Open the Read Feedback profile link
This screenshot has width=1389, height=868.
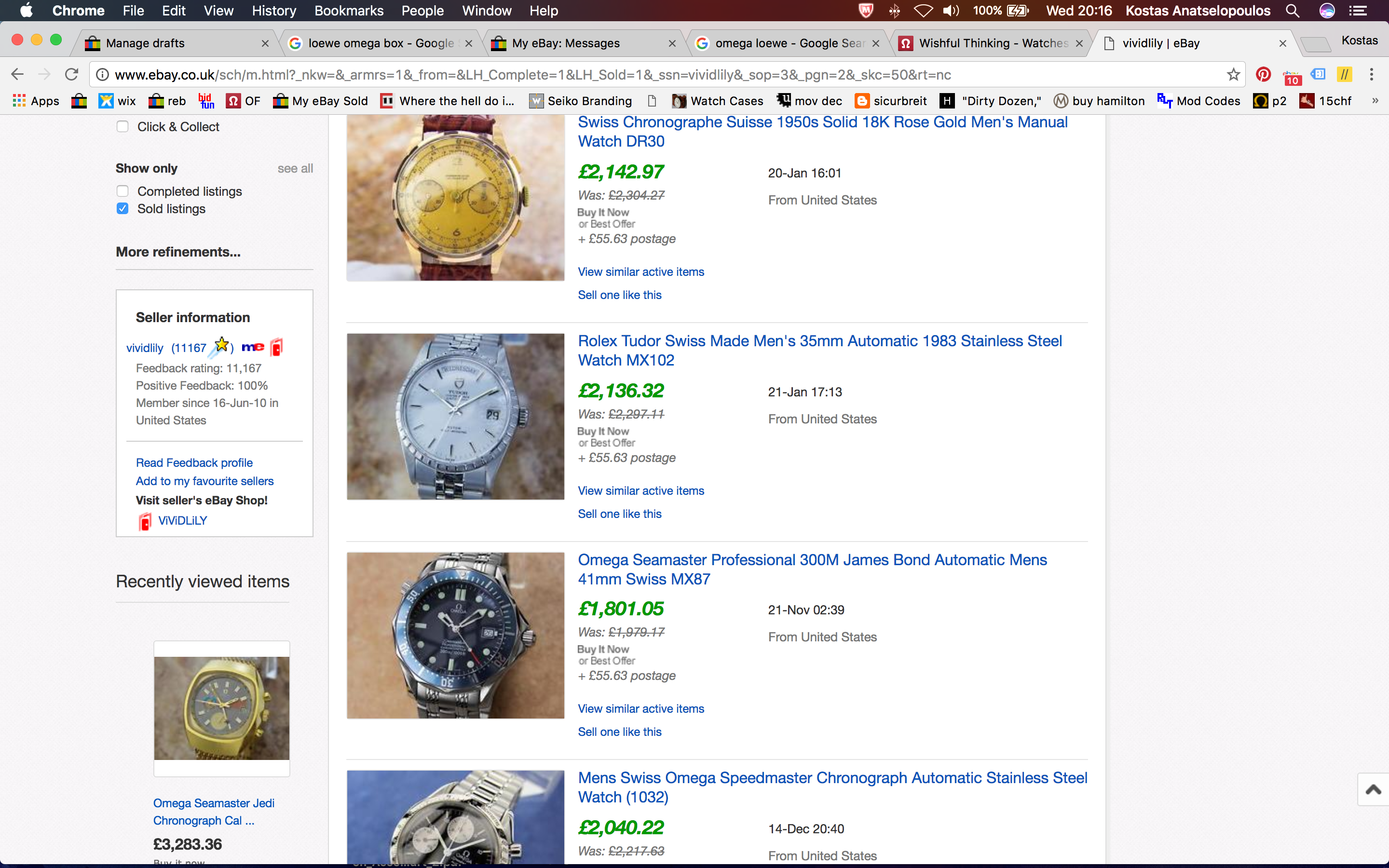point(194,463)
